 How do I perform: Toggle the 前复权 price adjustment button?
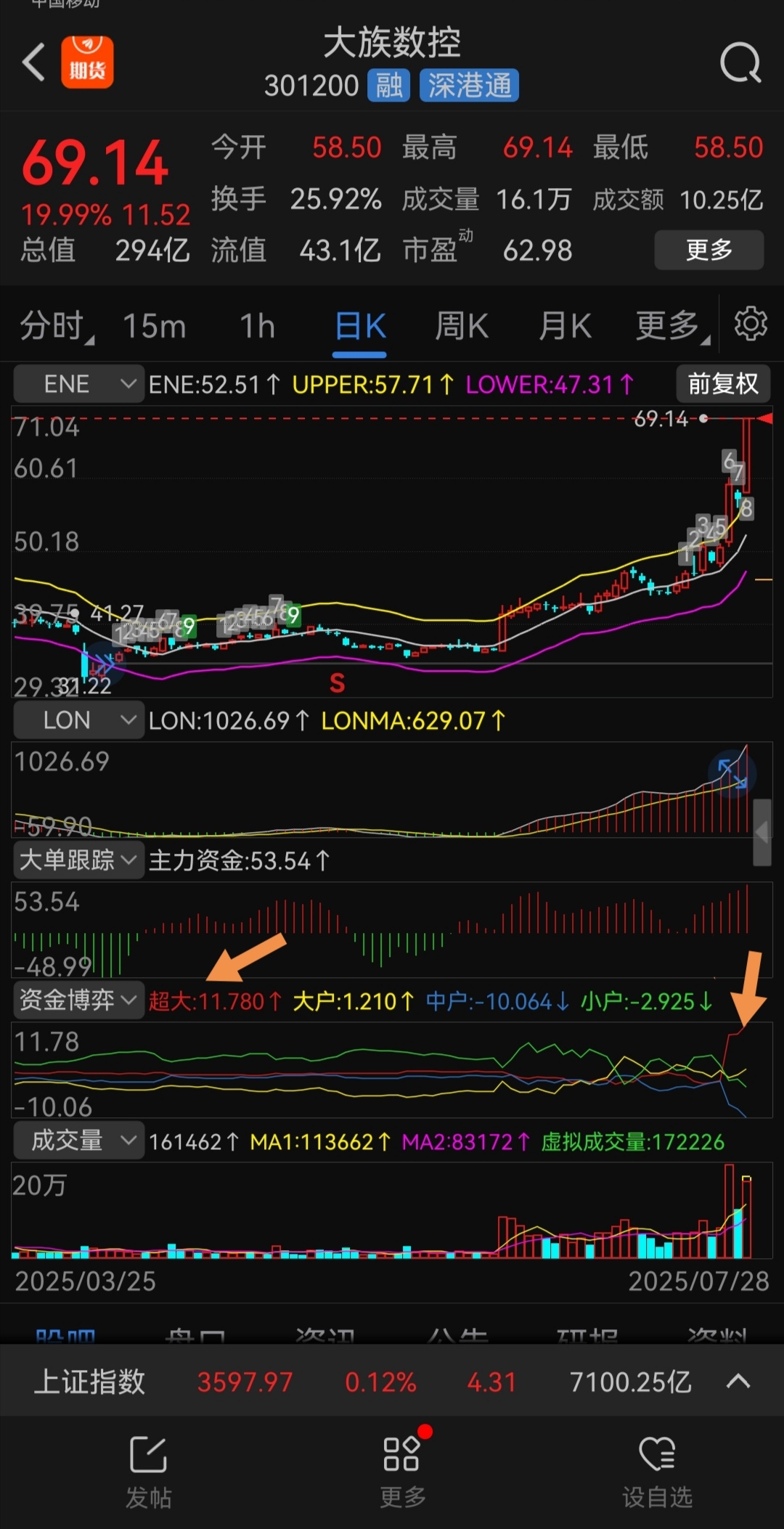(723, 383)
